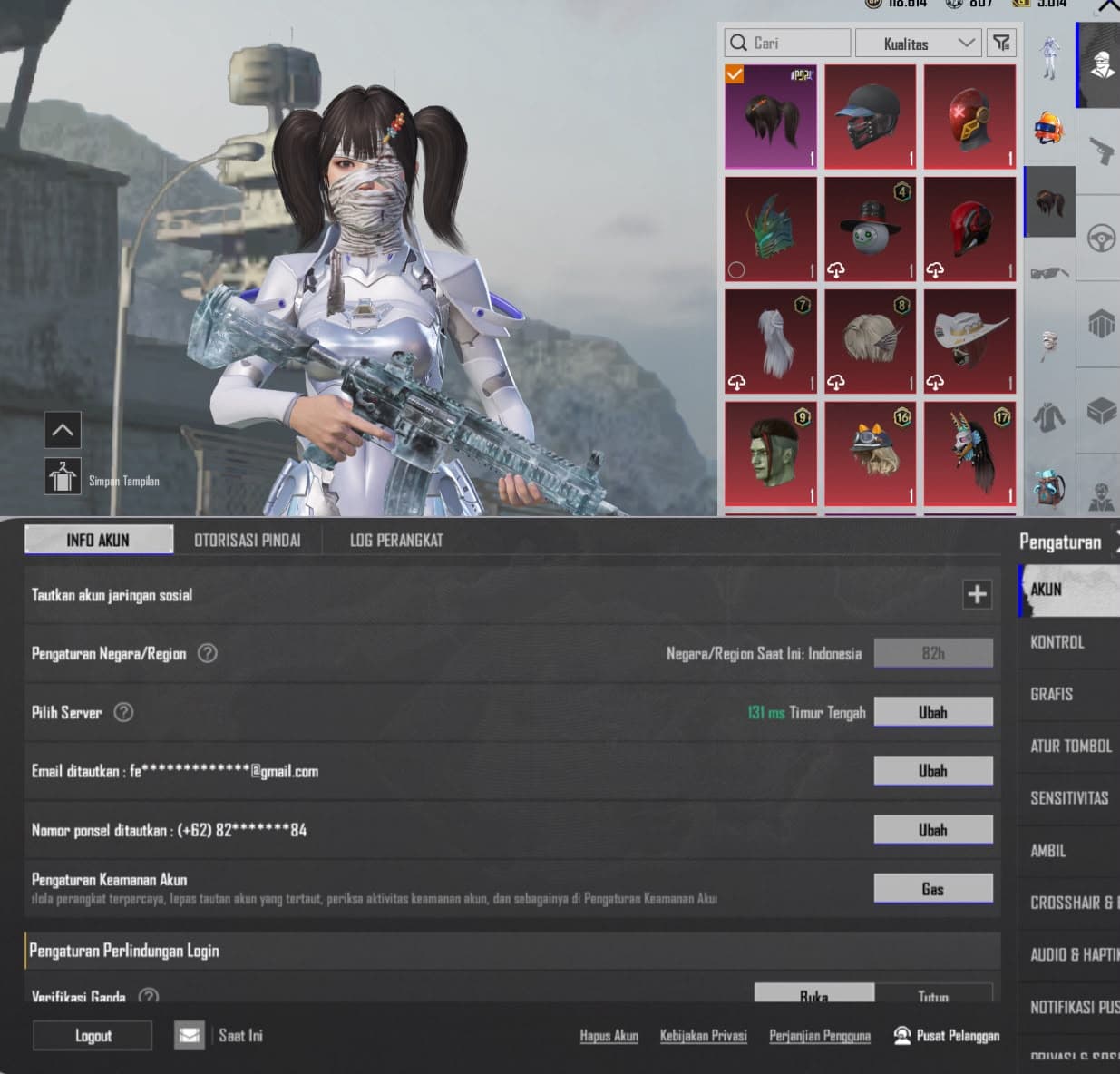Switch Verifikasi Ganda to Buka
1120x1074 pixels.
click(813, 994)
